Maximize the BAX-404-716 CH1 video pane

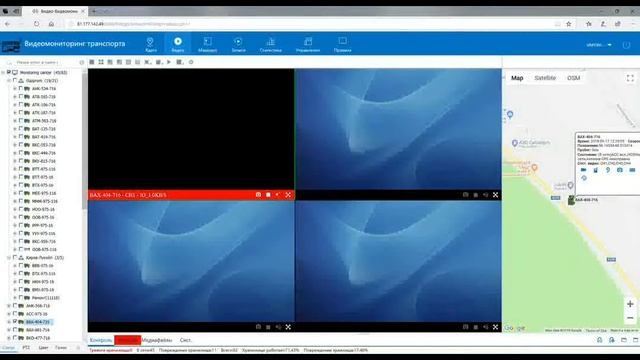(x=288, y=195)
